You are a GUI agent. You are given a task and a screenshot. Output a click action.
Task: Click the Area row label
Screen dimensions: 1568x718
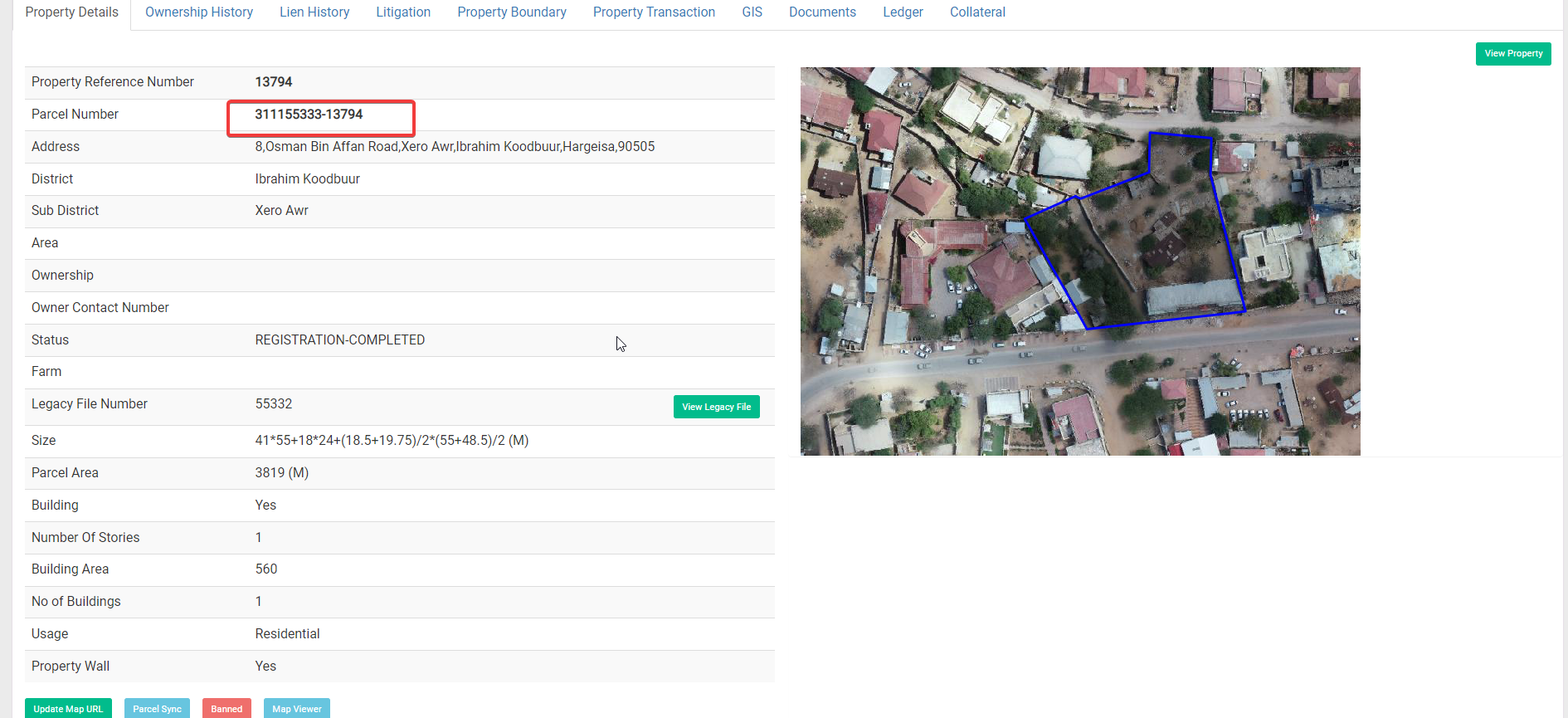[x=45, y=243]
